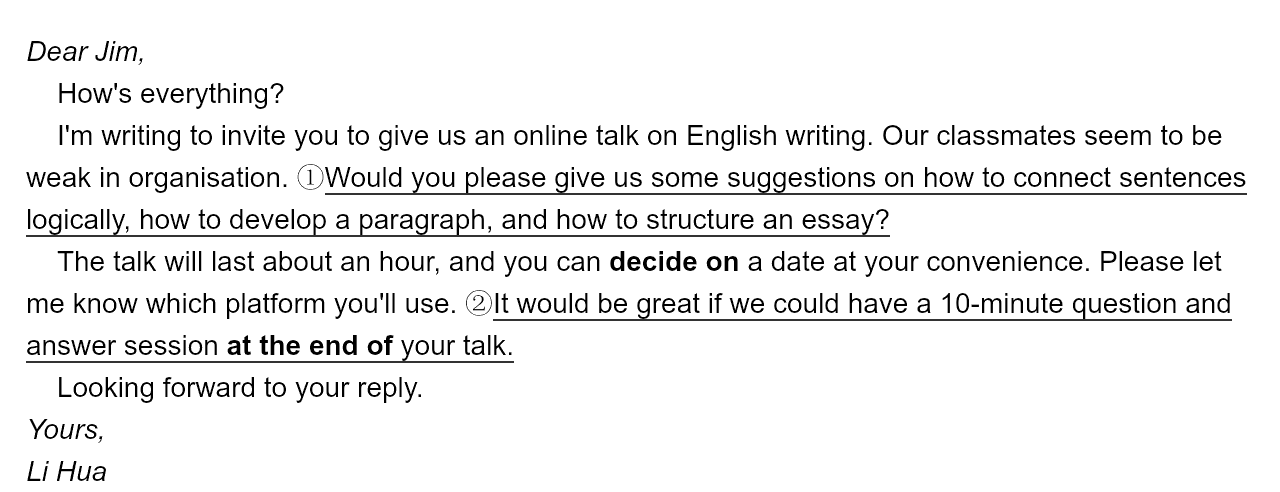Image resolution: width=1280 pixels, height=492 pixels.
Task: Click the "Yours," closing
Action: click(x=66, y=430)
